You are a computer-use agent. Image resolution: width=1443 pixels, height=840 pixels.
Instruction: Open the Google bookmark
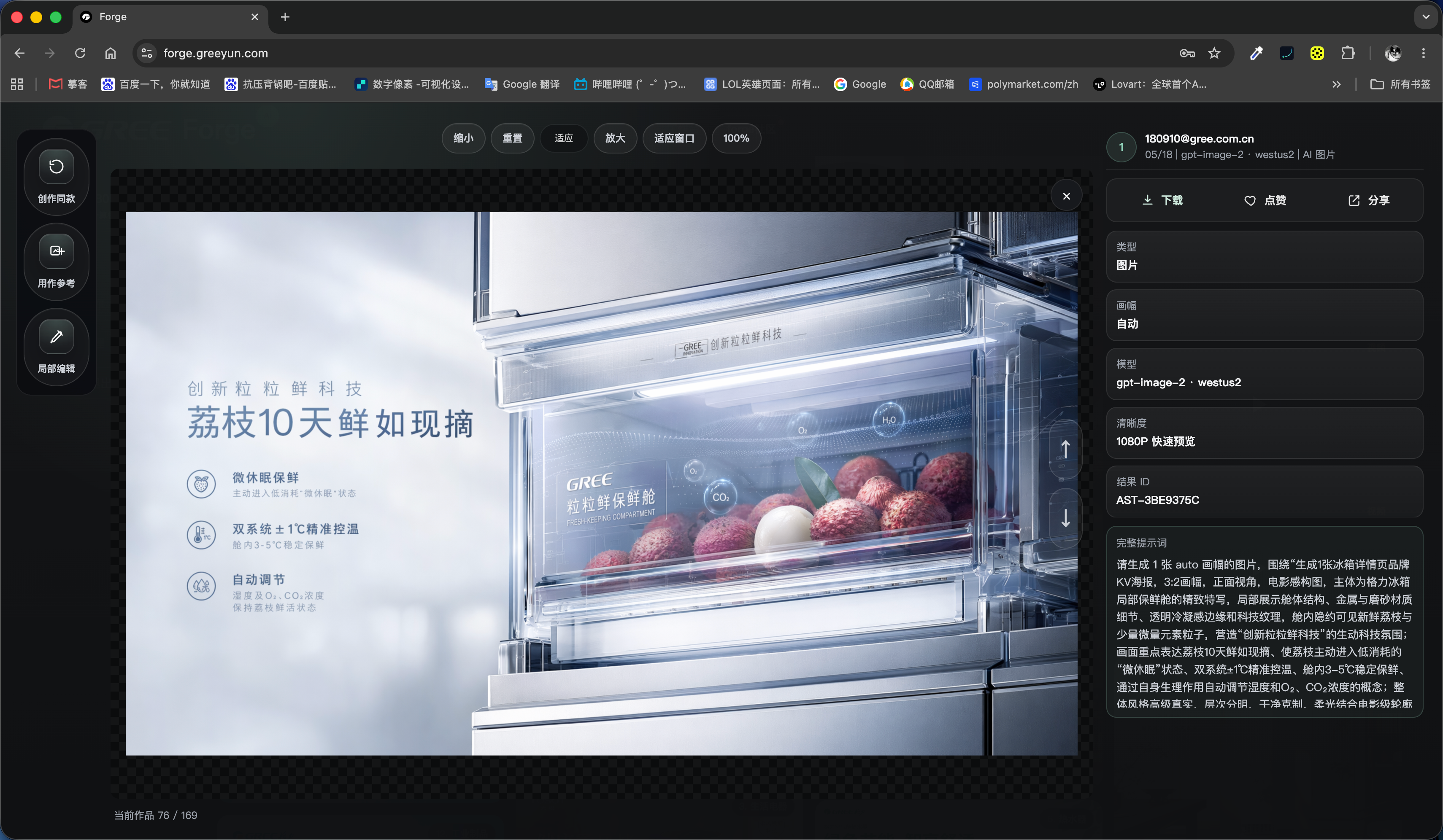859,84
